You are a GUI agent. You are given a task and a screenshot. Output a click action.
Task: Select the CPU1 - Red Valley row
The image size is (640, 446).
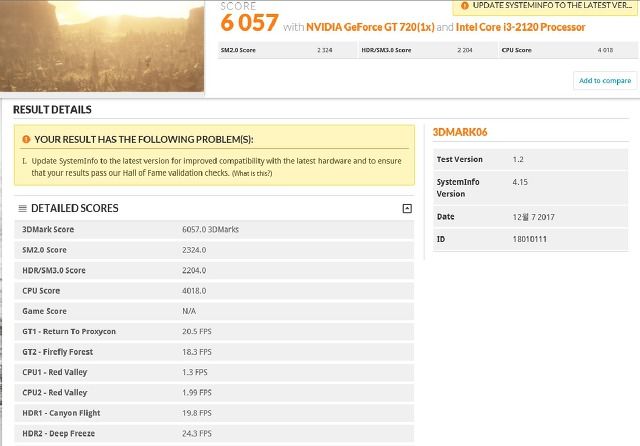click(214, 372)
